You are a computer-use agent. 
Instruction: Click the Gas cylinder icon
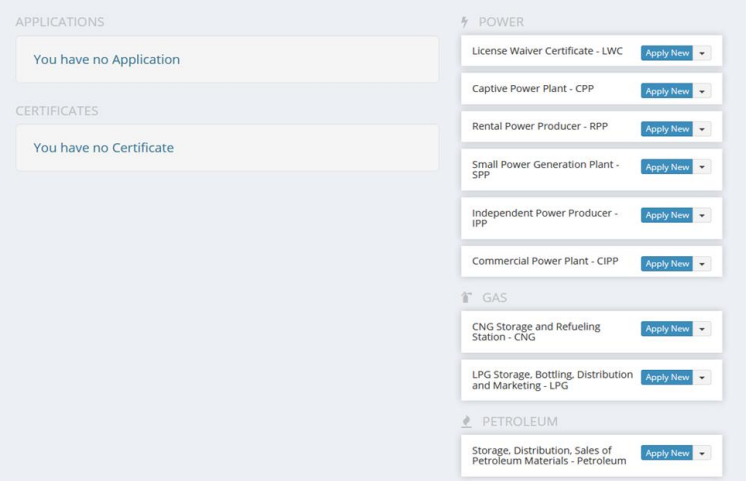465,298
